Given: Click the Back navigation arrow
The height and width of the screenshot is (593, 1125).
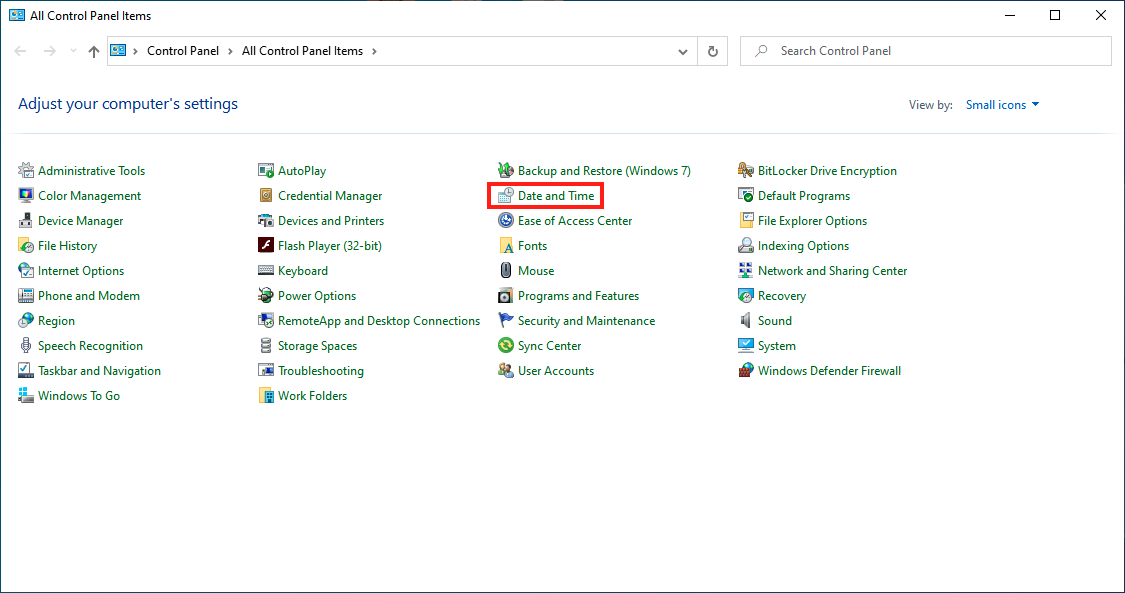Looking at the screenshot, I should (x=21, y=52).
